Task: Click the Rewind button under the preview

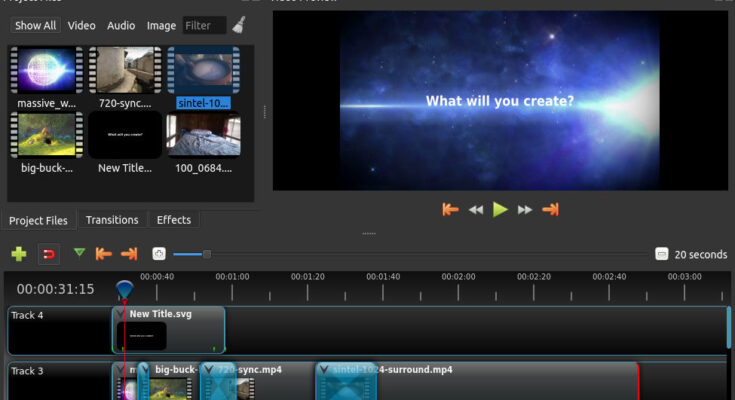Action: point(476,210)
